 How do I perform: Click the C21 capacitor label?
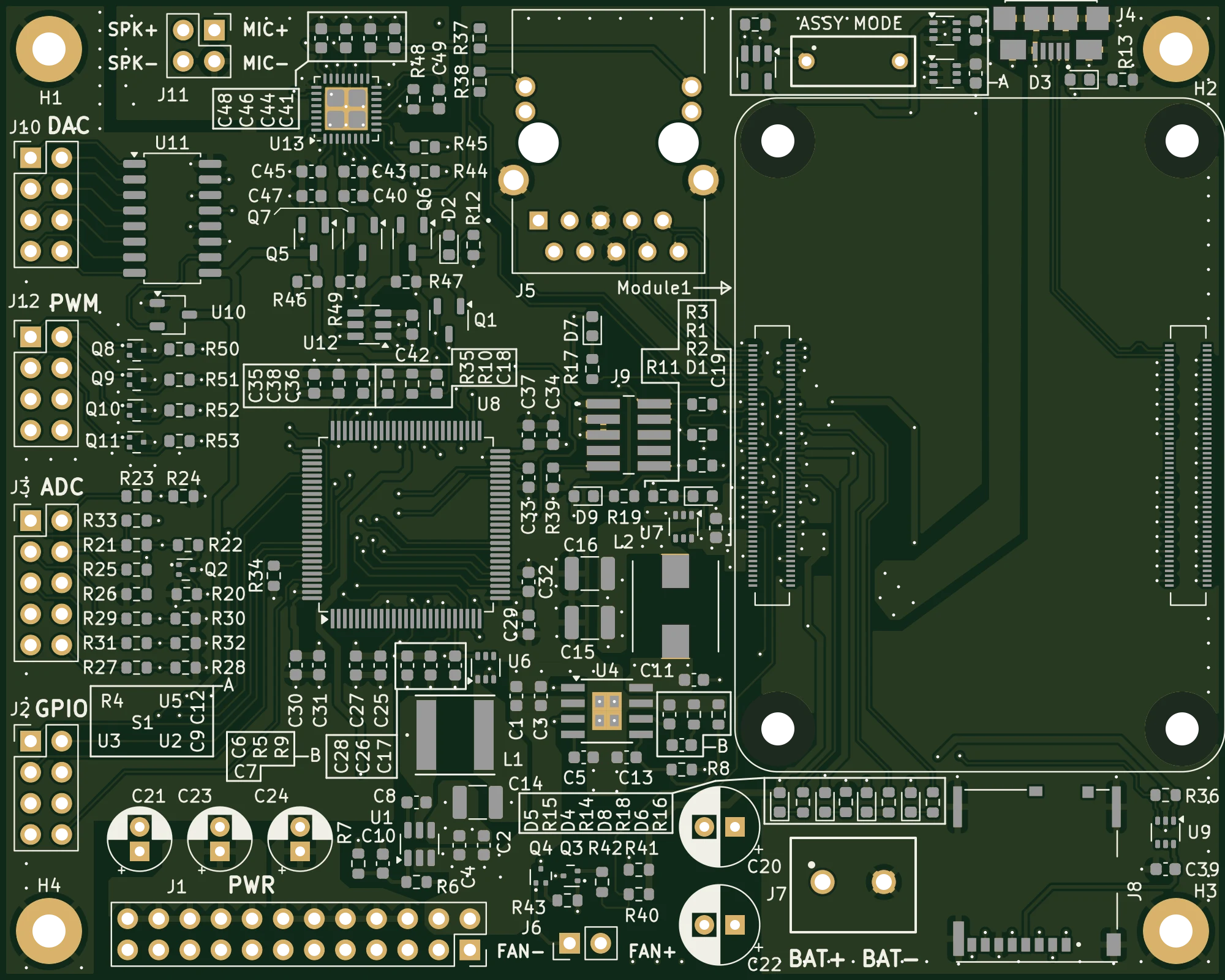point(149,796)
